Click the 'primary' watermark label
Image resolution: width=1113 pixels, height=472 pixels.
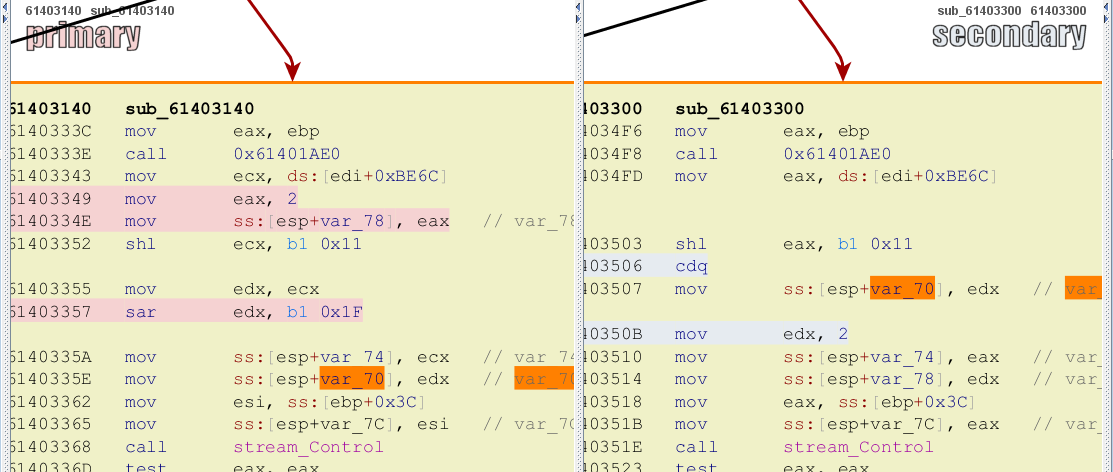coord(83,37)
